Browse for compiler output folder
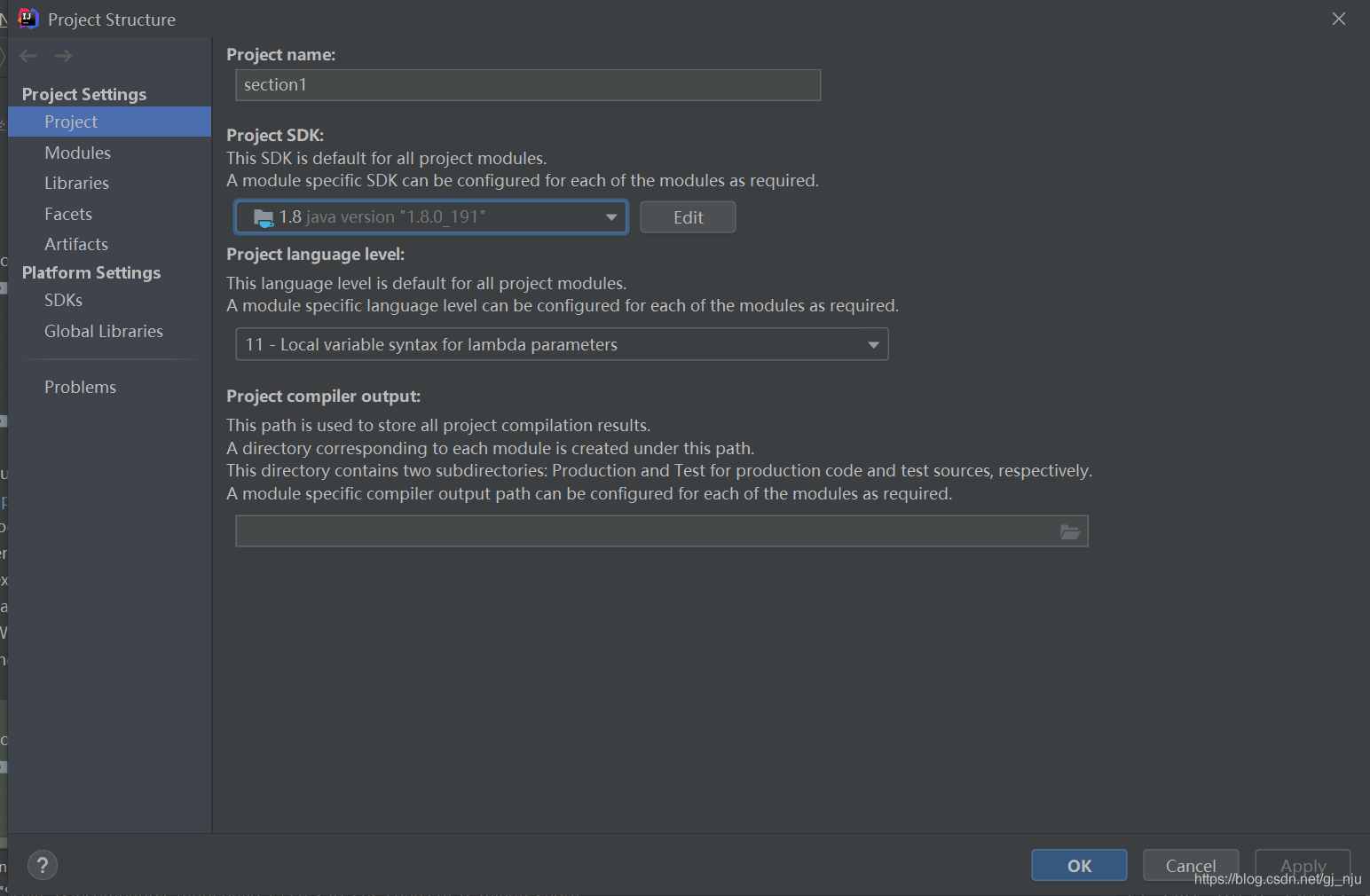 pyautogui.click(x=1070, y=531)
